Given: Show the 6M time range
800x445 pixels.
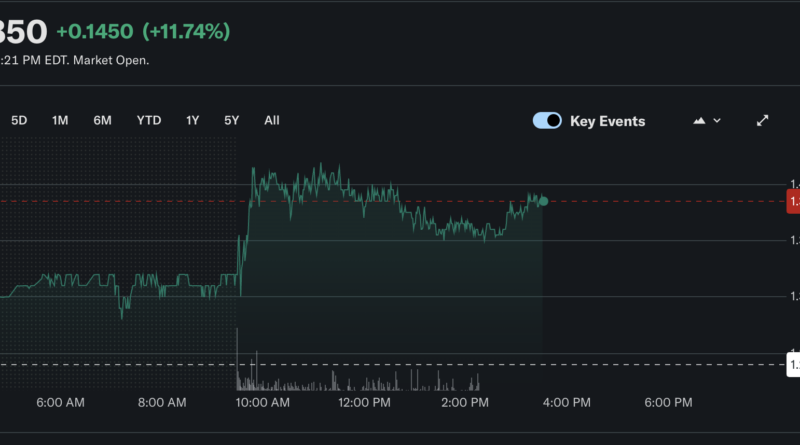Looking at the screenshot, I should pos(103,120).
